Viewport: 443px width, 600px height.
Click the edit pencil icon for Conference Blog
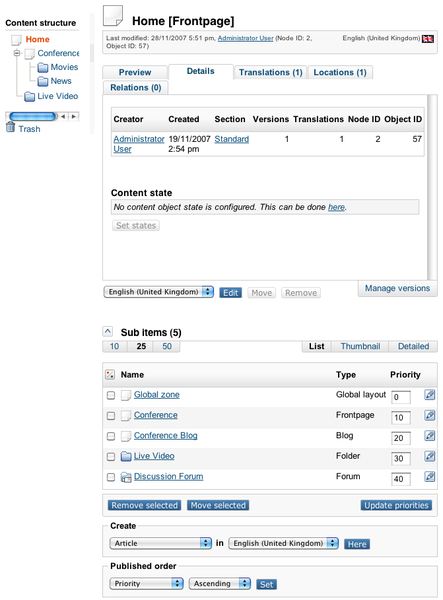click(x=430, y=435)
